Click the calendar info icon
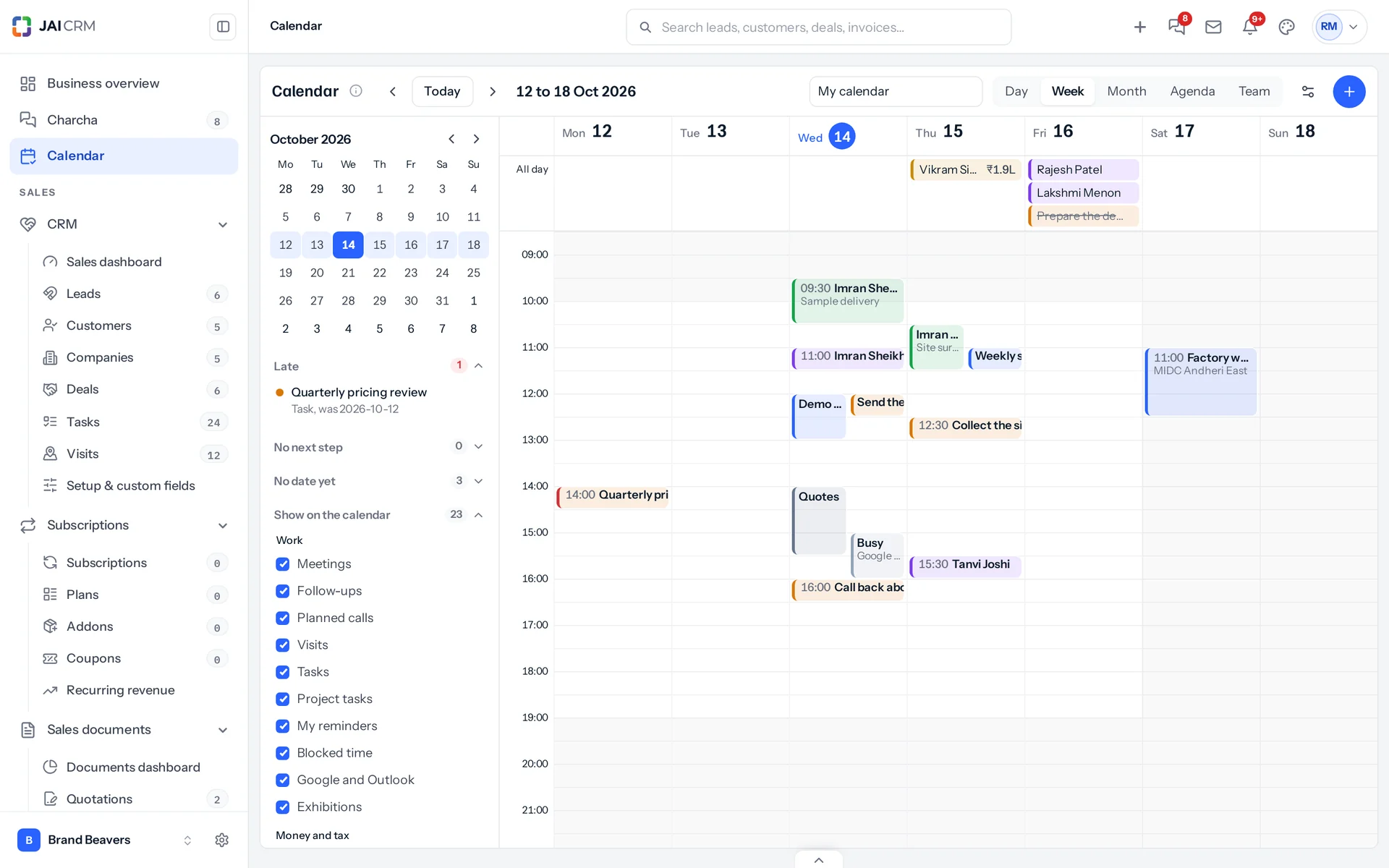 point(356,91)
